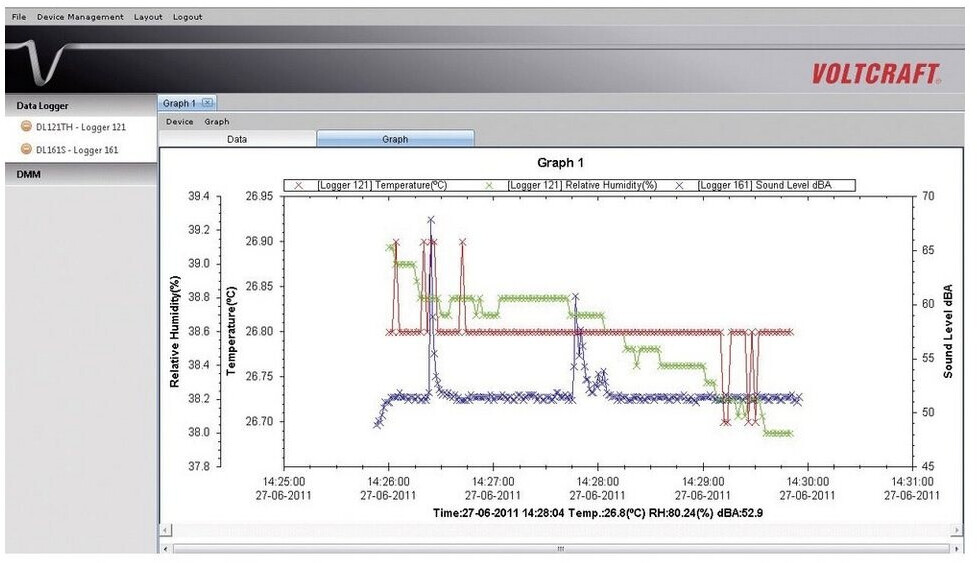This screenshot has height=563, width=977.
Task: Click the DL161S Logger 161 device icon
Action: 27,150
